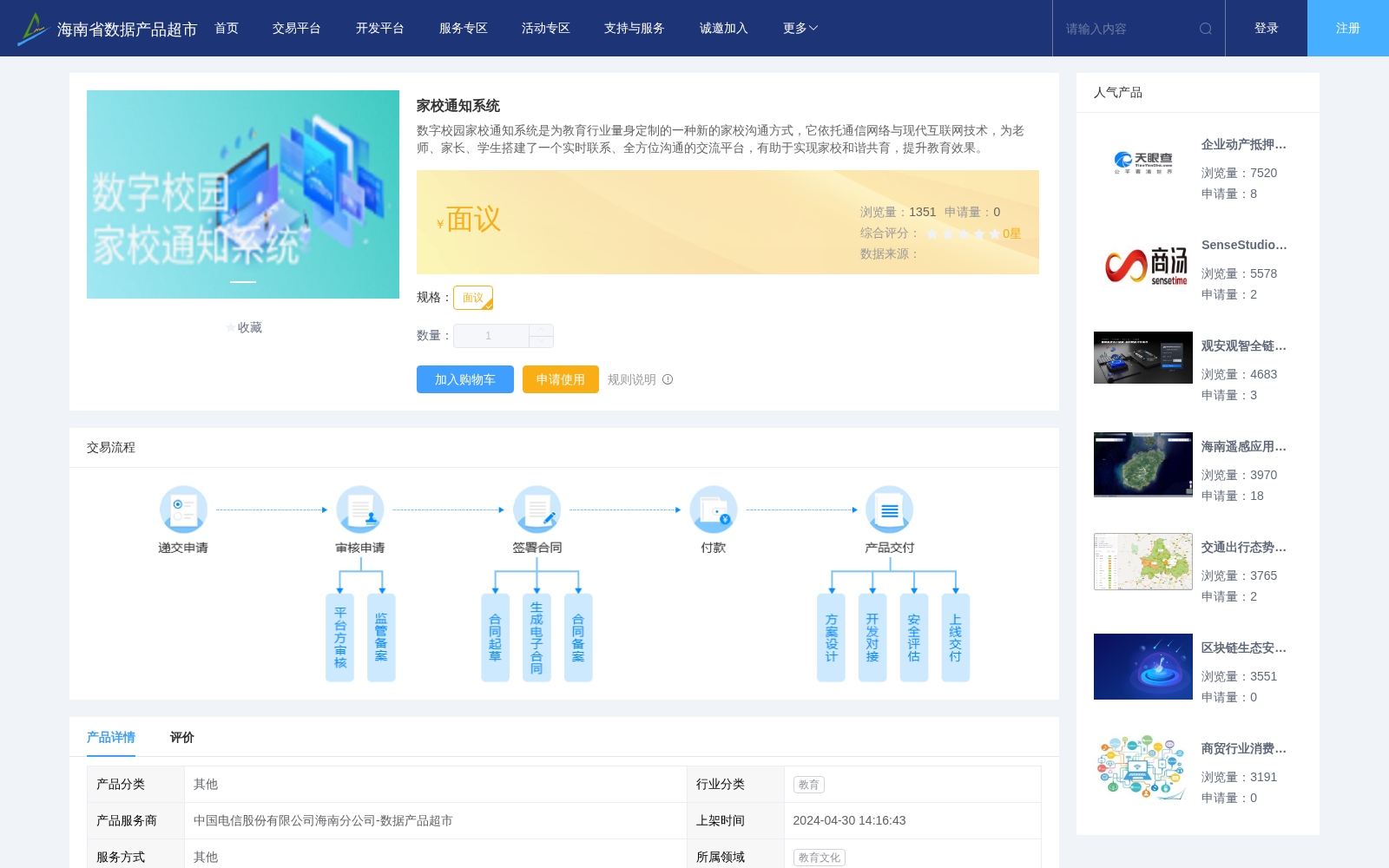Select the 面议 specification option
1389x868 pixels.
(473, 298)
